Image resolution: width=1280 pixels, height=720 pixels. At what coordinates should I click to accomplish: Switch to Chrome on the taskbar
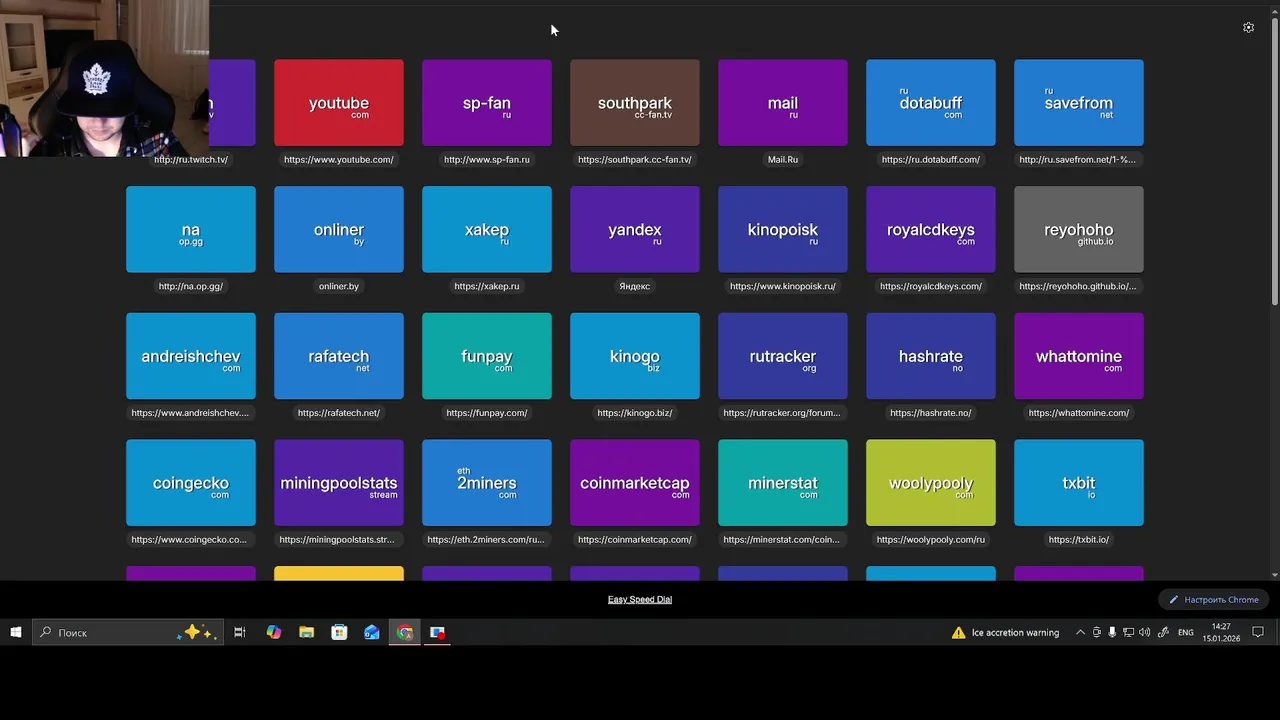405,632
